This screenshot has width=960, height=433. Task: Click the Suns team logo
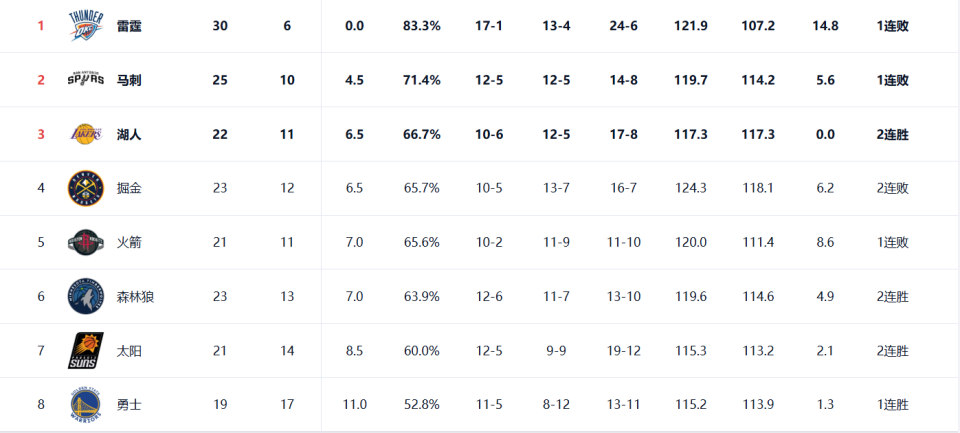pos(85,350)
